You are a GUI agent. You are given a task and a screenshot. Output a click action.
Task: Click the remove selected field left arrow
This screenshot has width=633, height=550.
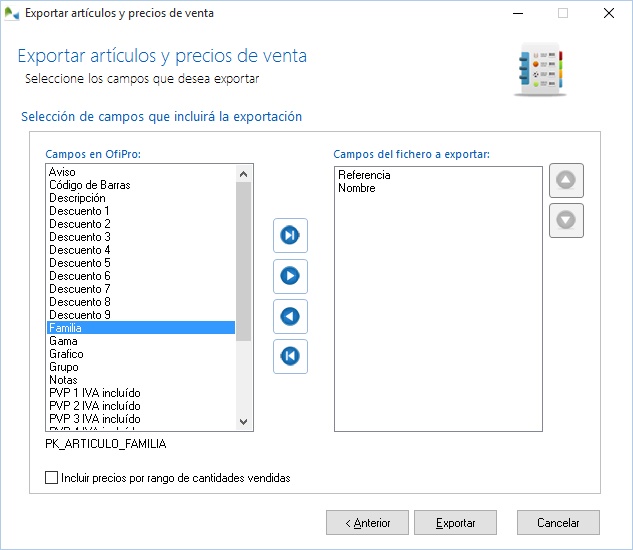pos(290,316)
